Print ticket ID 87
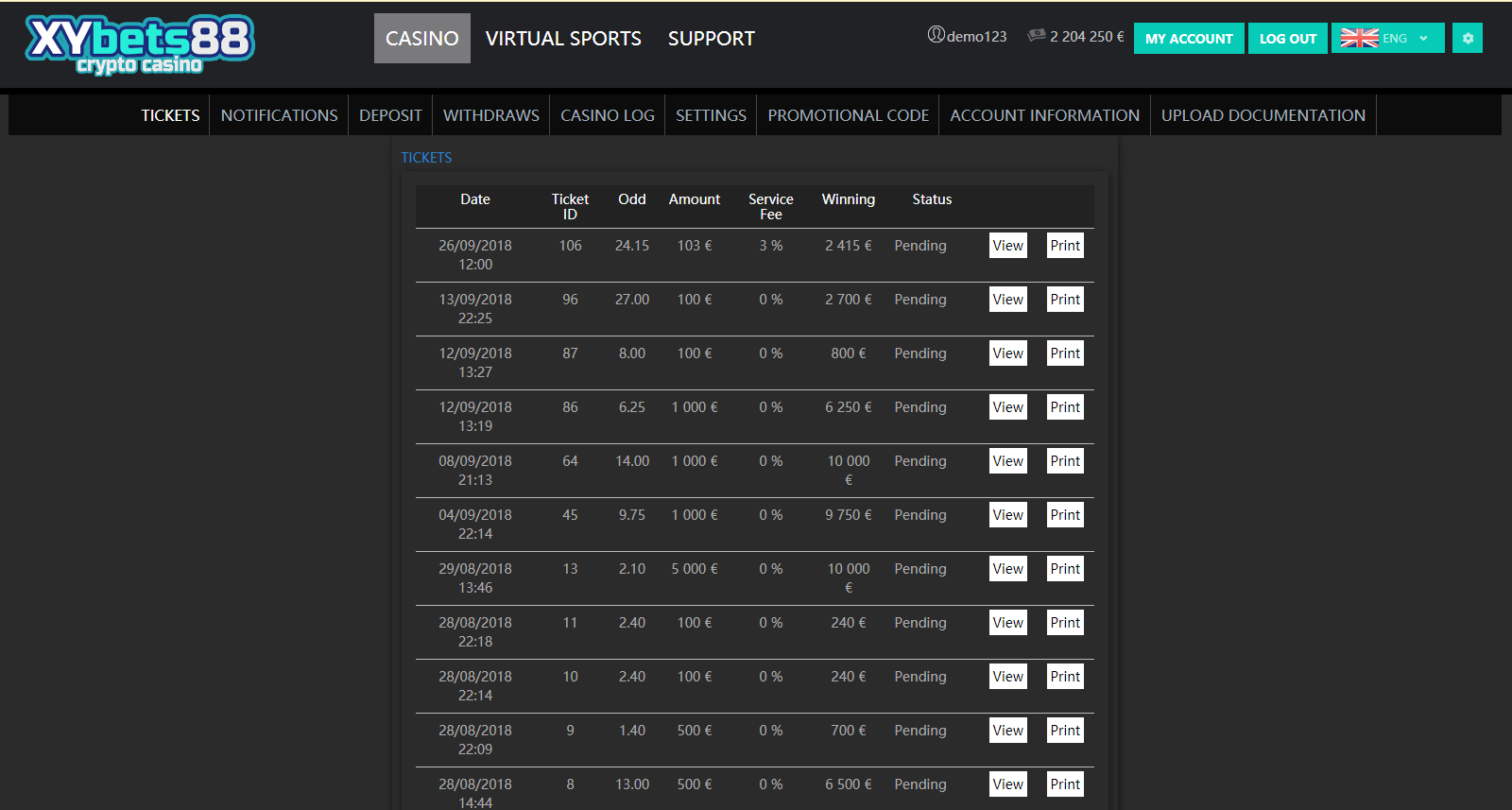This screenshot has height=810, width=1512. click(x=1065, y=353)
